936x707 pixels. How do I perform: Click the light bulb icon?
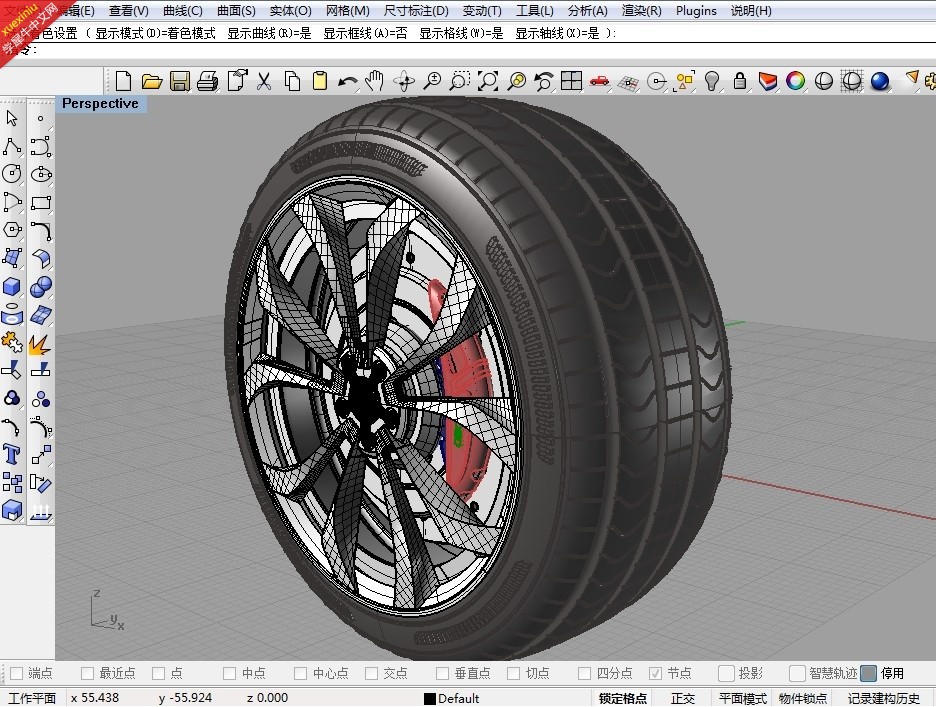tap(712, 81)
